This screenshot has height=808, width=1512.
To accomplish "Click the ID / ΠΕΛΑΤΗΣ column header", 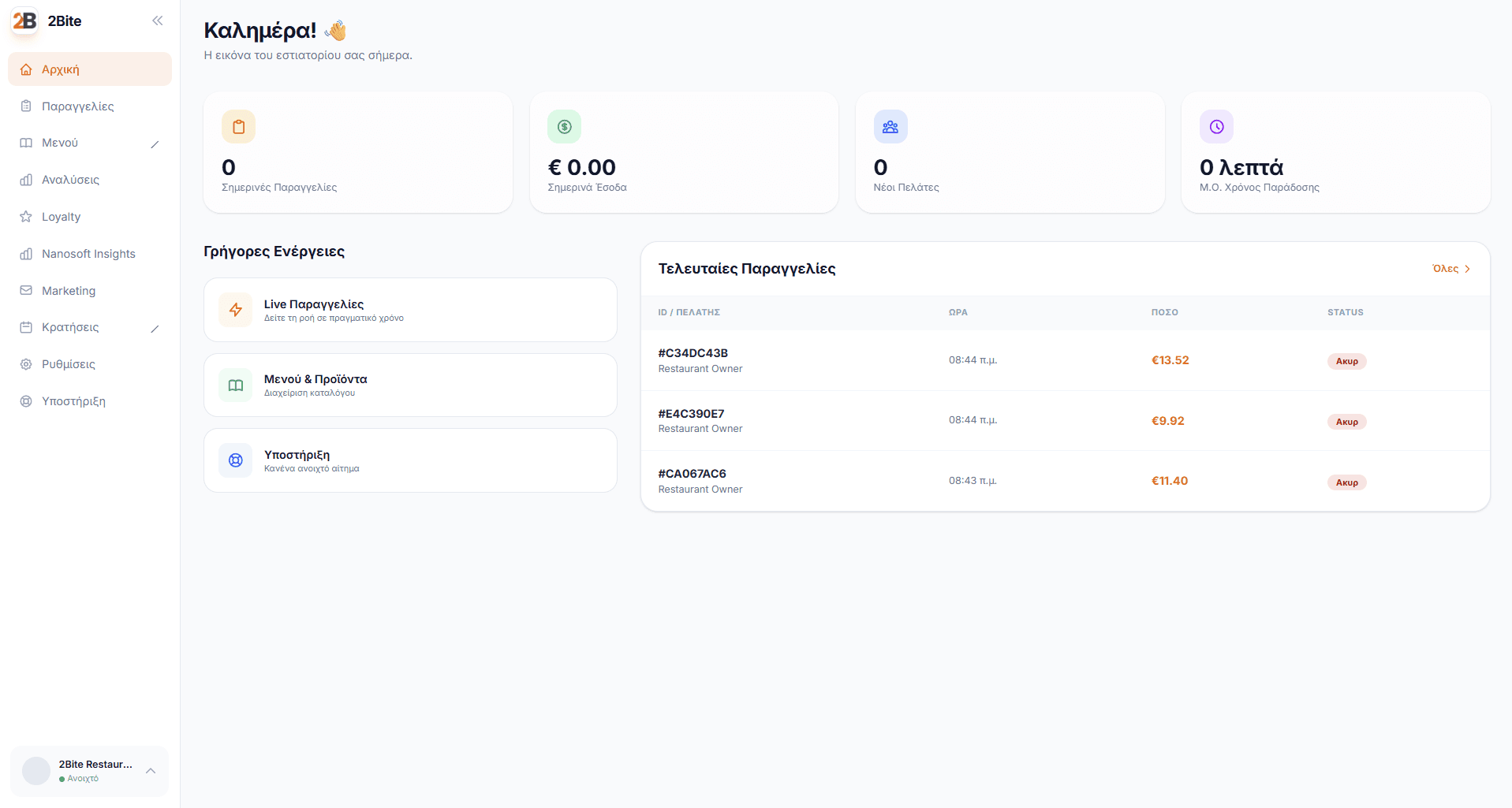I will (x=689, y=312).
